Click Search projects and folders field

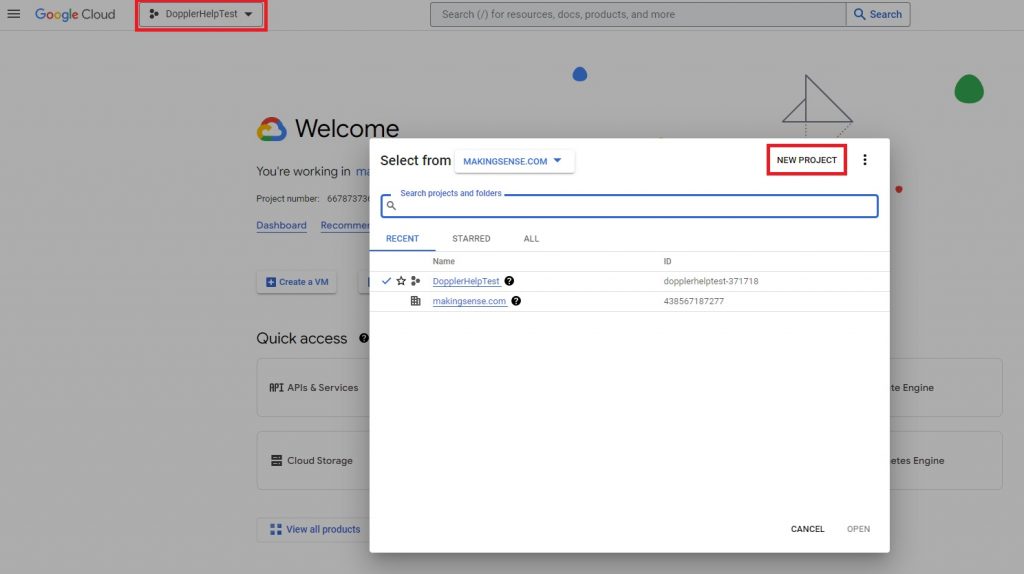pos(630,206)
